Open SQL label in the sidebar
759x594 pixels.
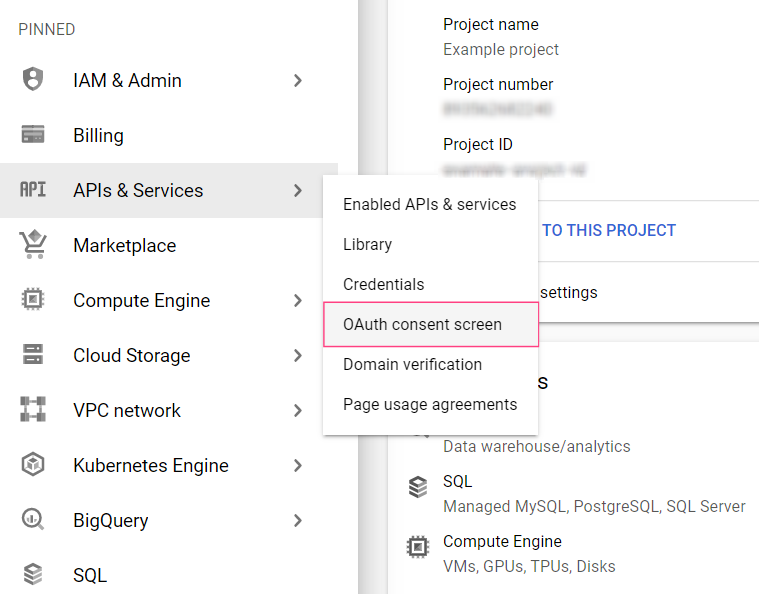click(90, 576)
